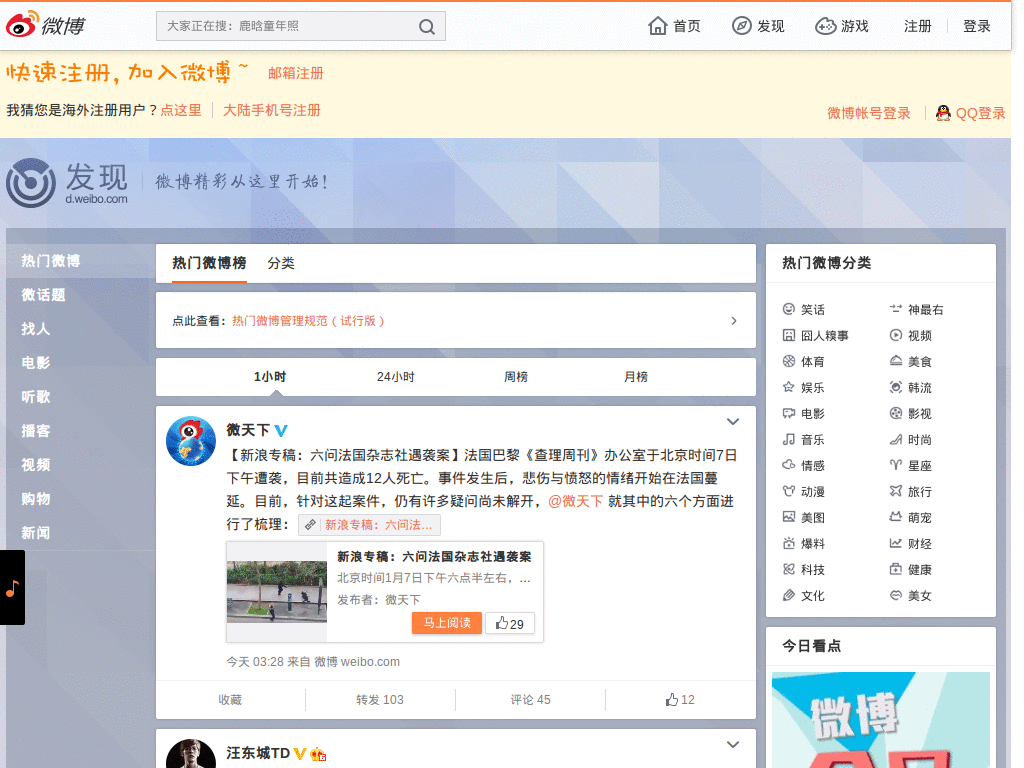Select the 月榜 ranking tab

(636, 377)
